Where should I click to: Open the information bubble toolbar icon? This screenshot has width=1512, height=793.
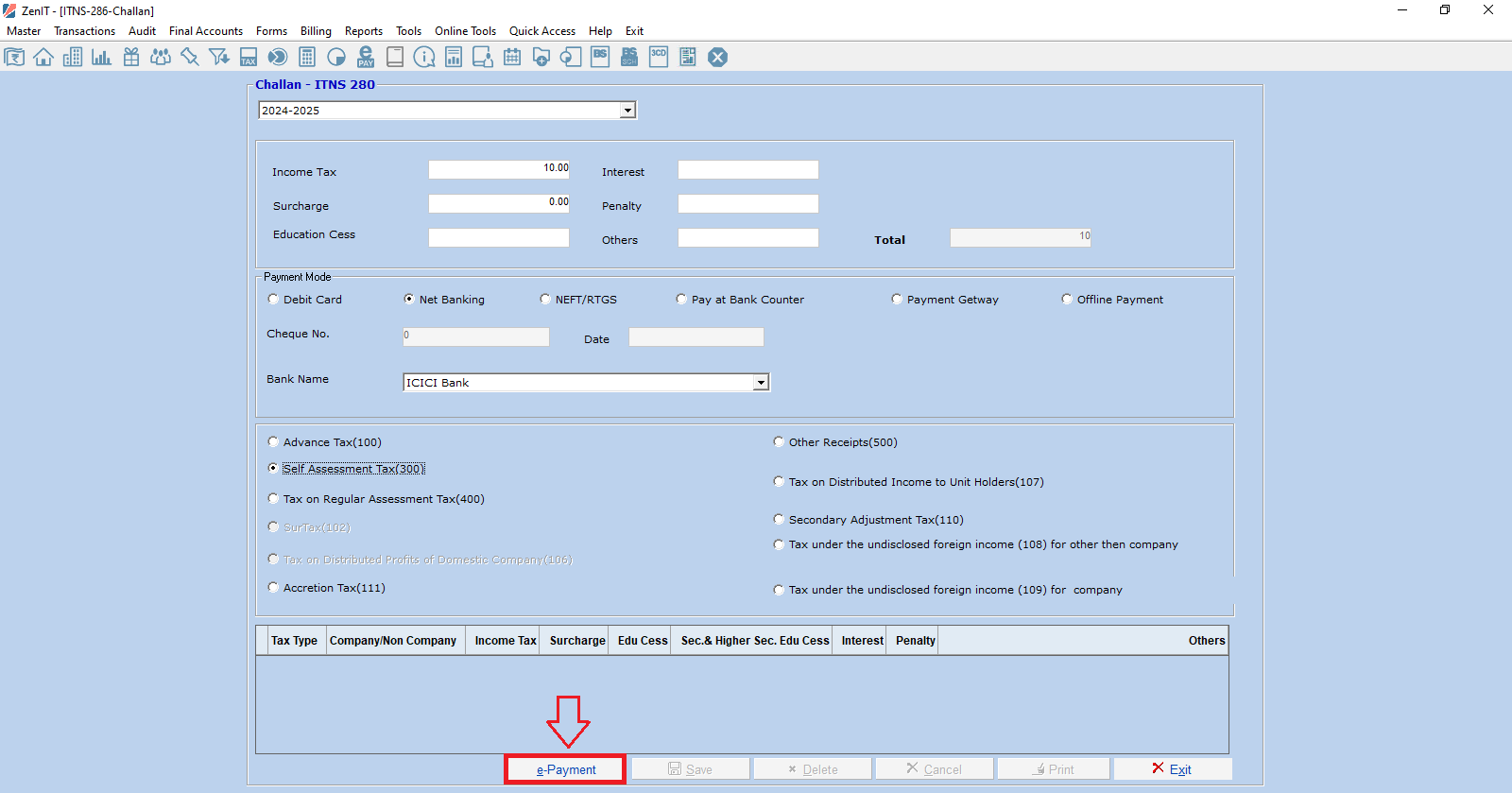click(424, 57)
